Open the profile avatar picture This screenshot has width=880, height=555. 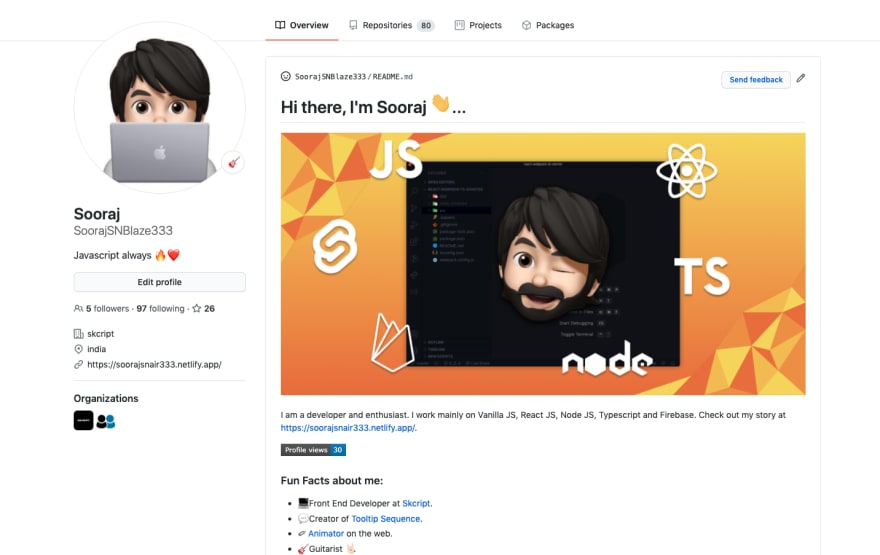(159, 108)
